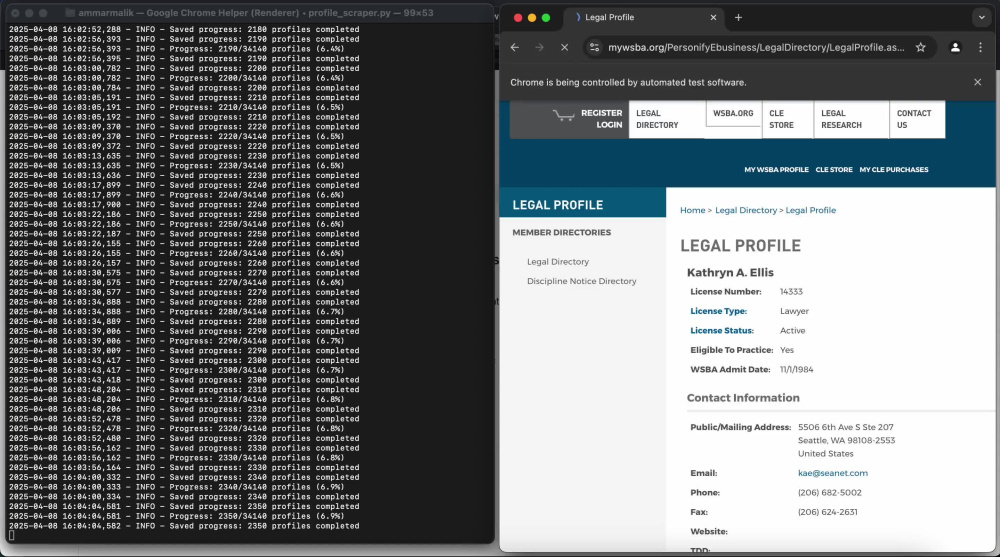Bookmark this page with star icon
Image resolution: width=1000 pixels, height=557 pixels.
coord(920,47)
